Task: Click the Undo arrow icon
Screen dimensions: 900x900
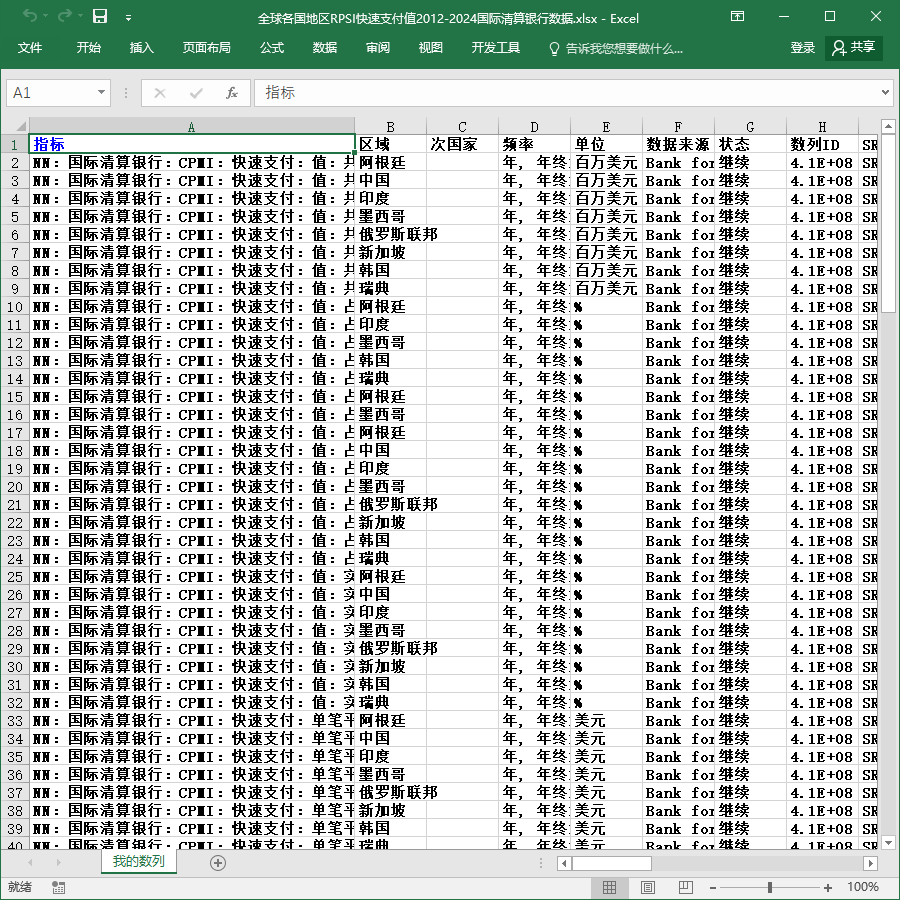Action: pos(30,16)
